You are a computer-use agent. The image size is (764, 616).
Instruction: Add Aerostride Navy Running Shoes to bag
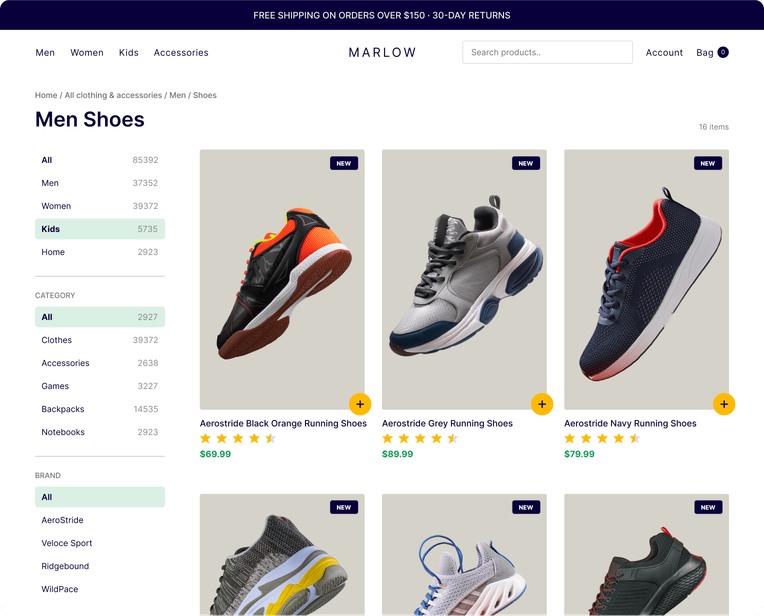click(x=724, y=404)
